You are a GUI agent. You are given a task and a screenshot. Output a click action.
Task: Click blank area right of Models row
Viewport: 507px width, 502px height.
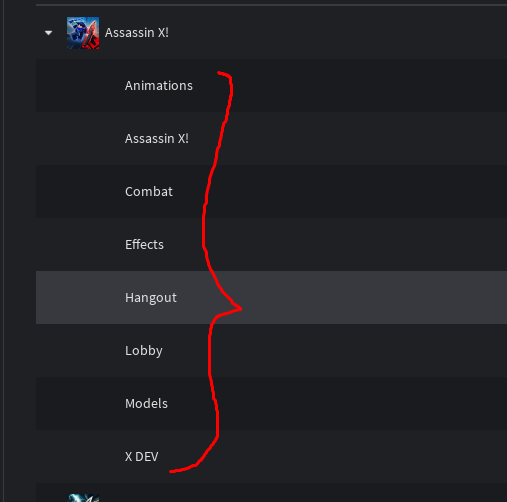coord(367,404)
